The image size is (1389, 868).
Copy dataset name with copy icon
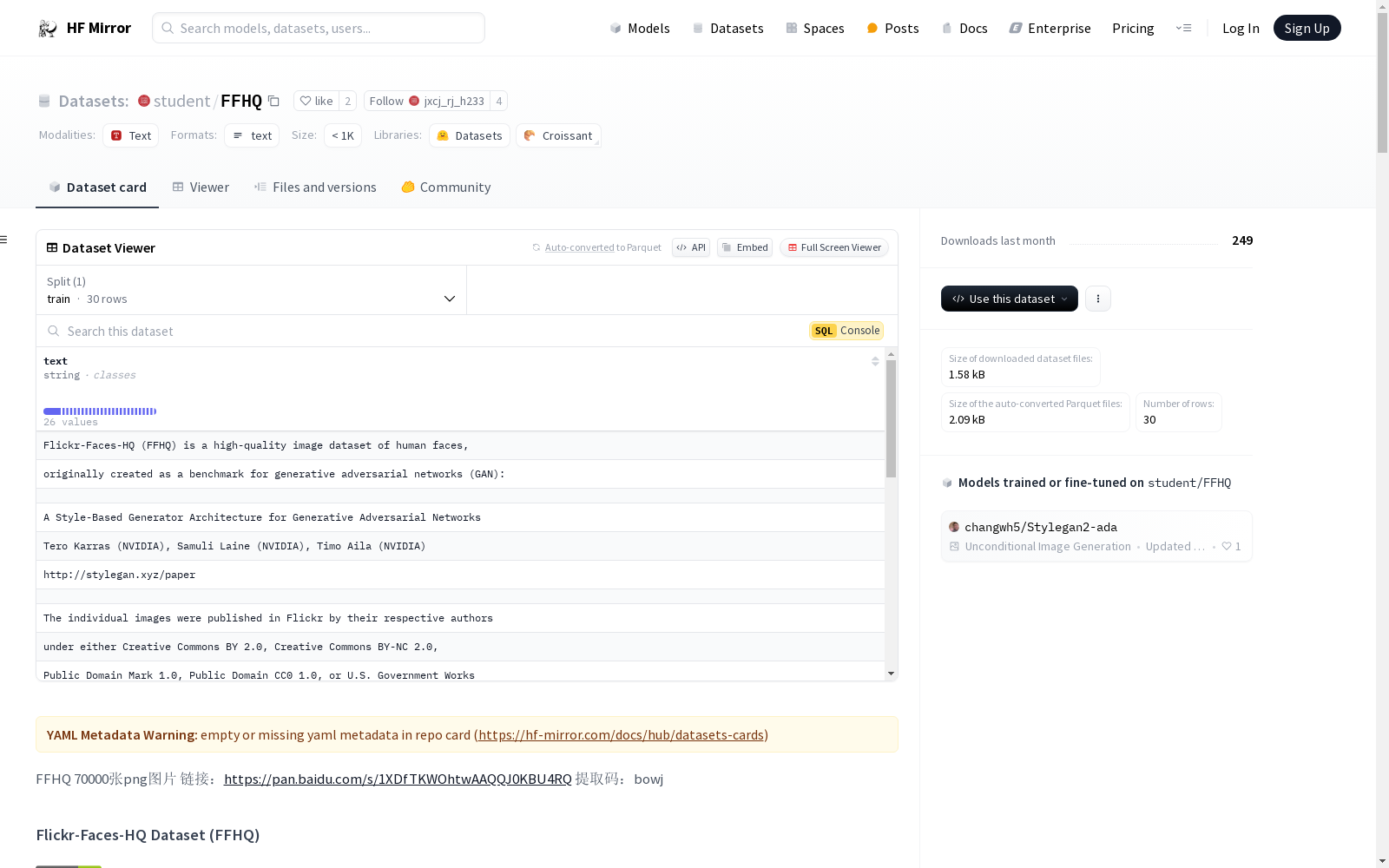[x=273, y=102]
